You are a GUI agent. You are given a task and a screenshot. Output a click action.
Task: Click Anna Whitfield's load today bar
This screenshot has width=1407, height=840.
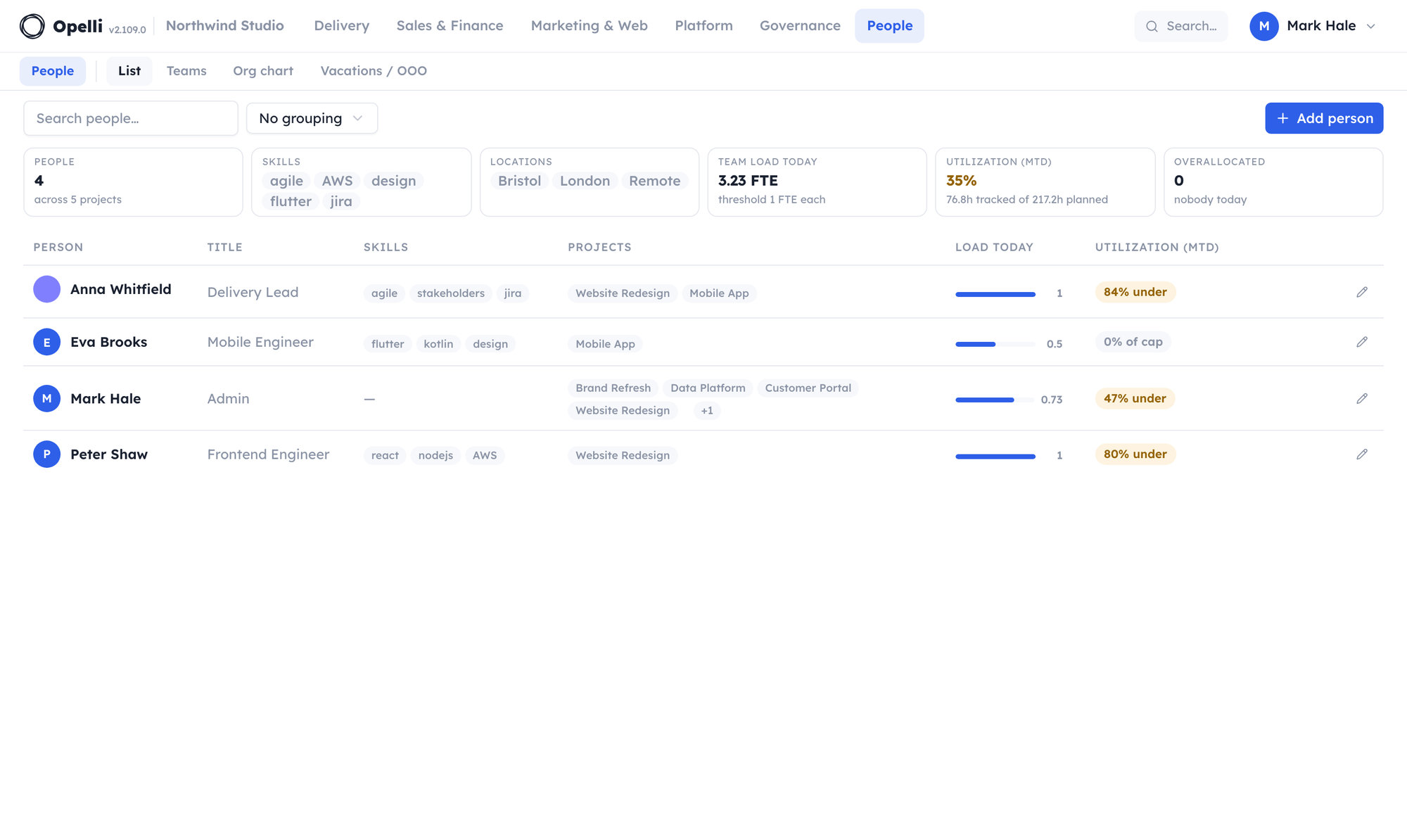click(x=995, y=294)
